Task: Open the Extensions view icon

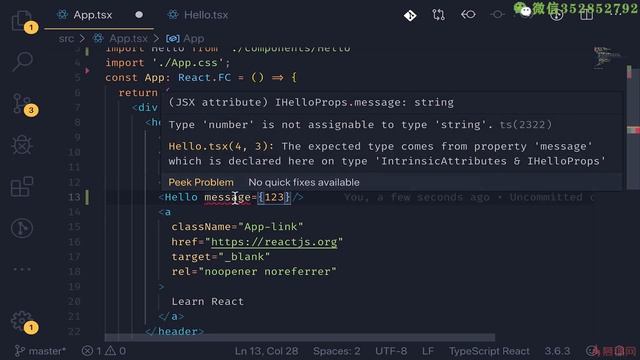Action: pyautogui.click(x=22, y=187)
